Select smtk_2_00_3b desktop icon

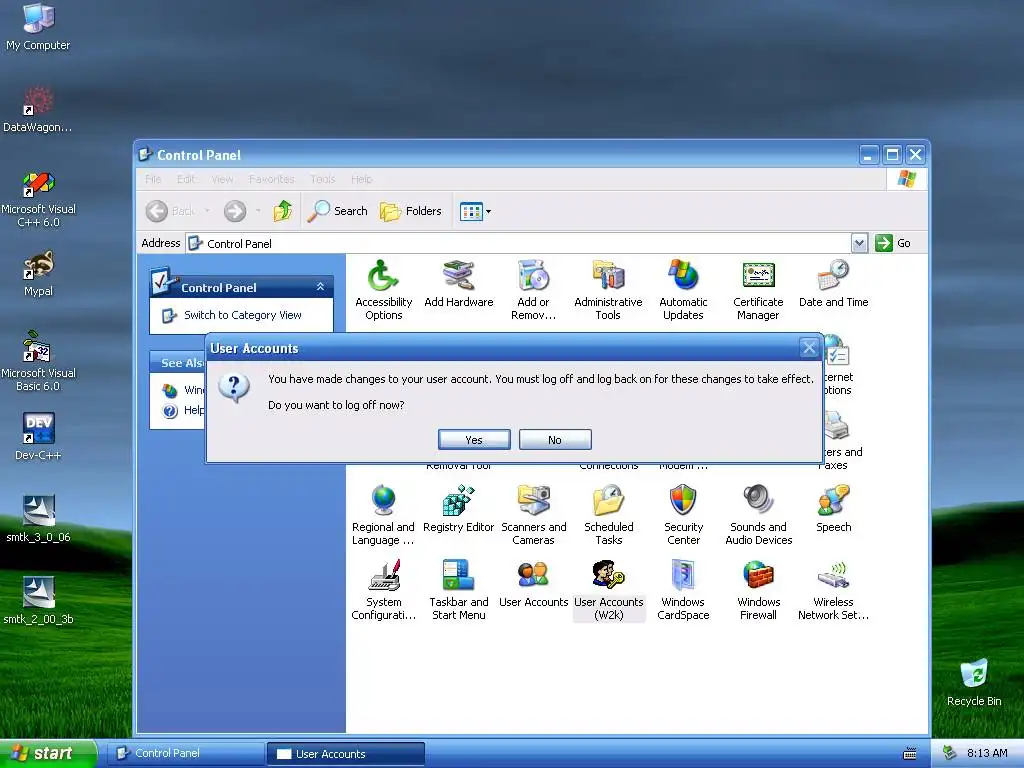pos(38,601)
